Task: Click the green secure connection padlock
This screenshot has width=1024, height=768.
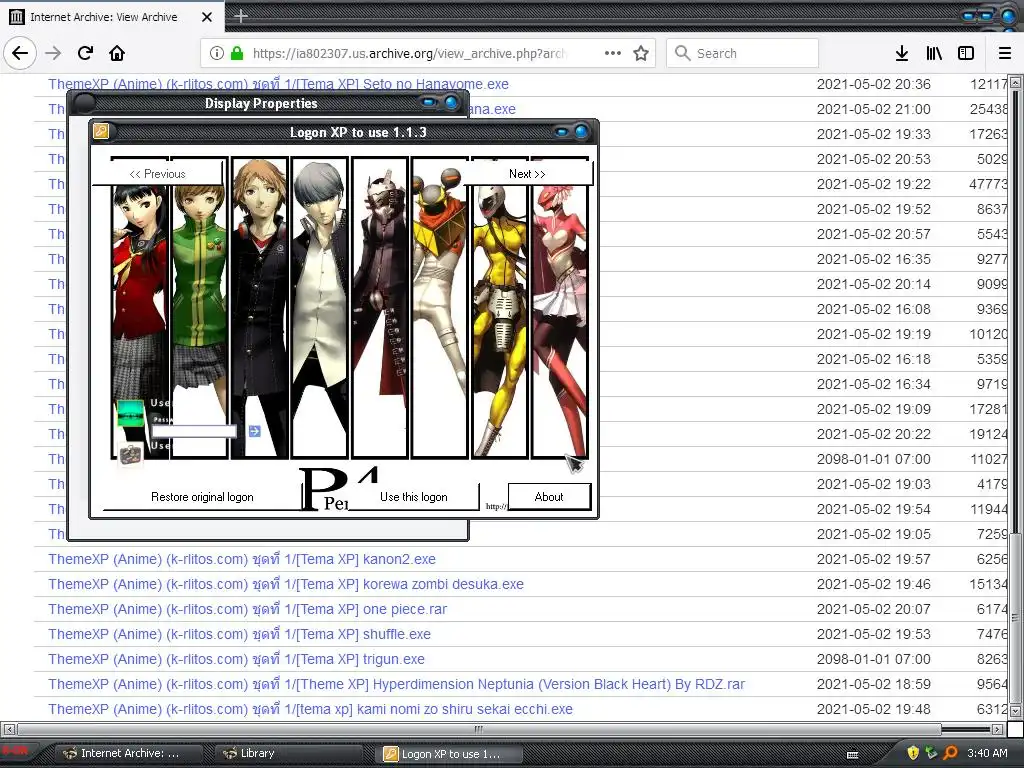Action: point(236,53)
